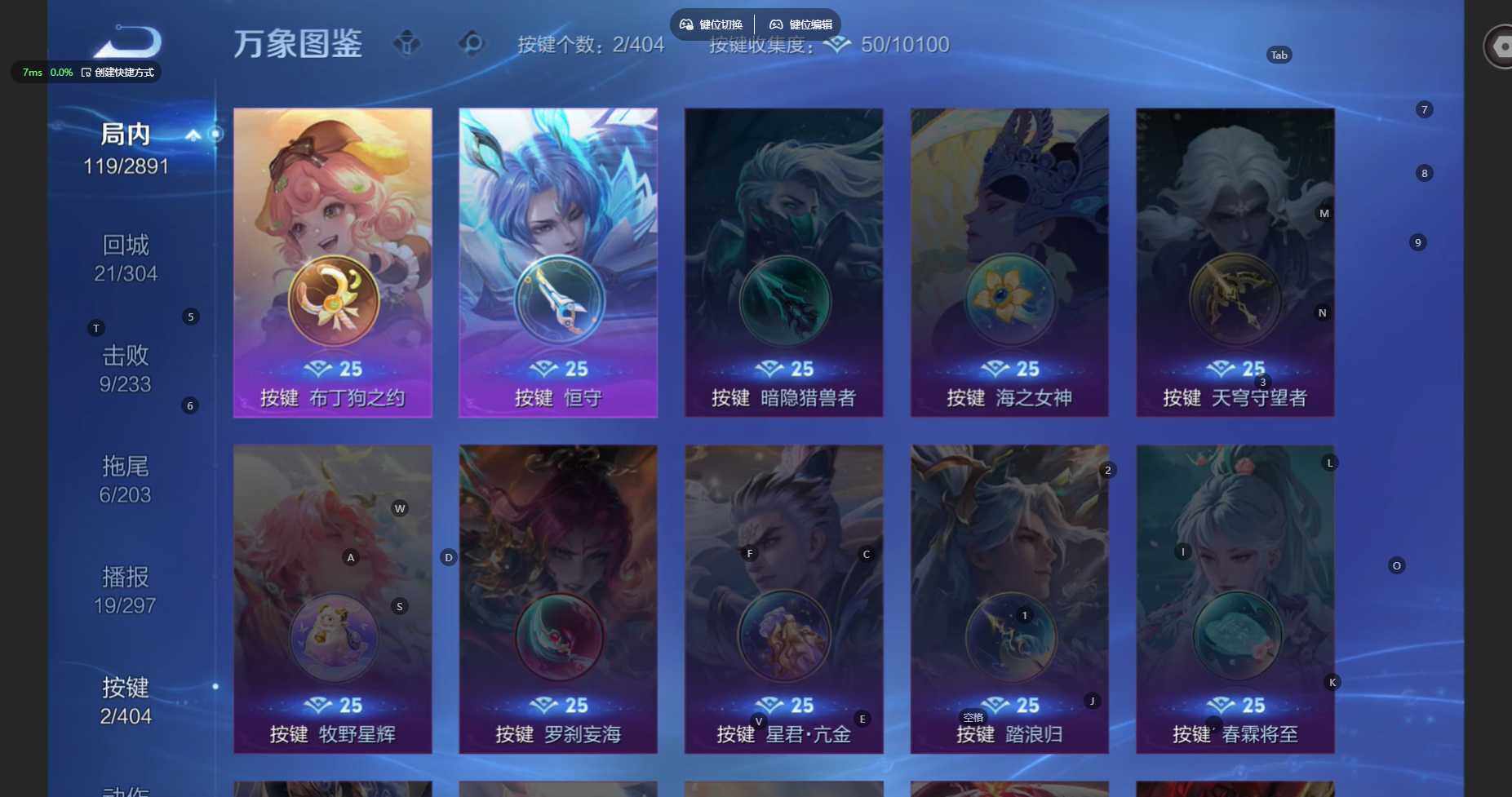Click the 键位切换 gamepad button
1512x797 pixels.
(712, 24)
